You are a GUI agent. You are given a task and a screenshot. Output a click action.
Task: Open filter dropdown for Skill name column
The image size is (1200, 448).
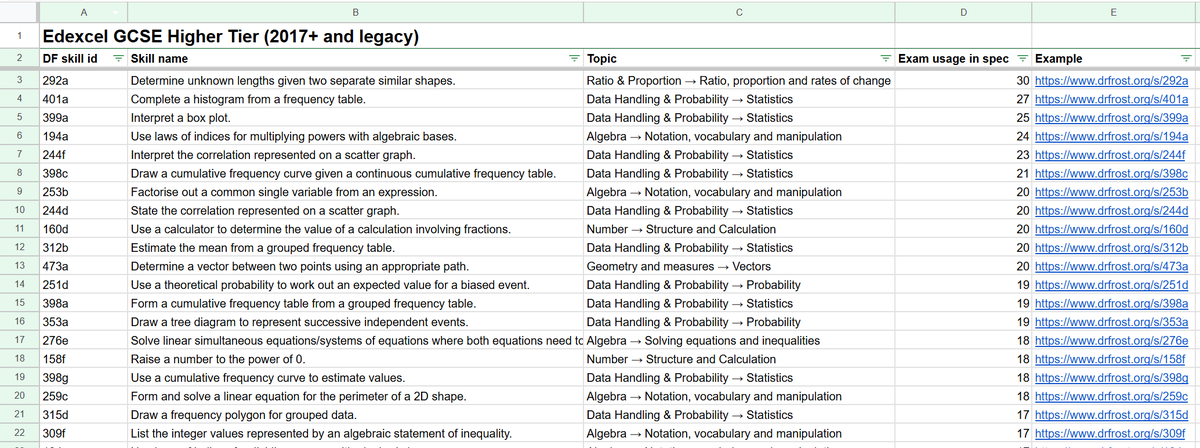[574, 59]
